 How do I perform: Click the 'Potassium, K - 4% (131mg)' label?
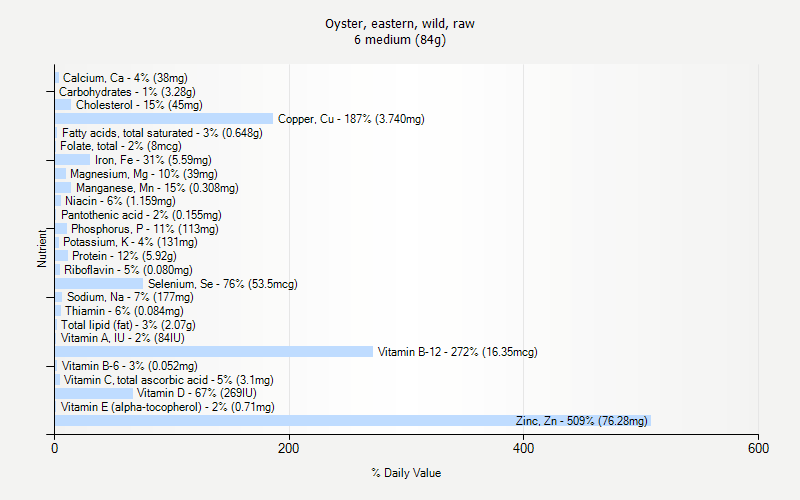point(130,242)
